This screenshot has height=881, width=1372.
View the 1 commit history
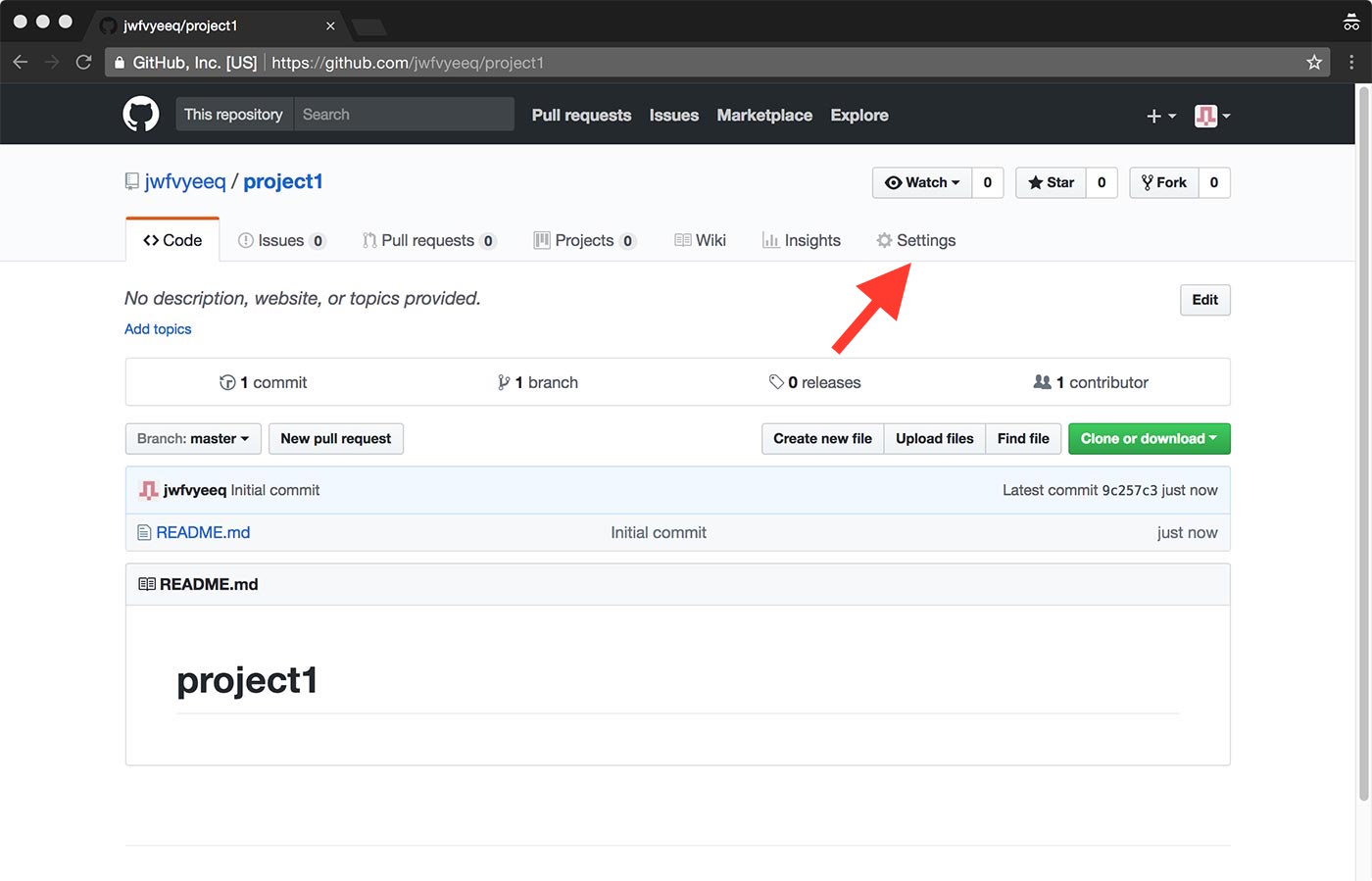click(x=264, y=382)
